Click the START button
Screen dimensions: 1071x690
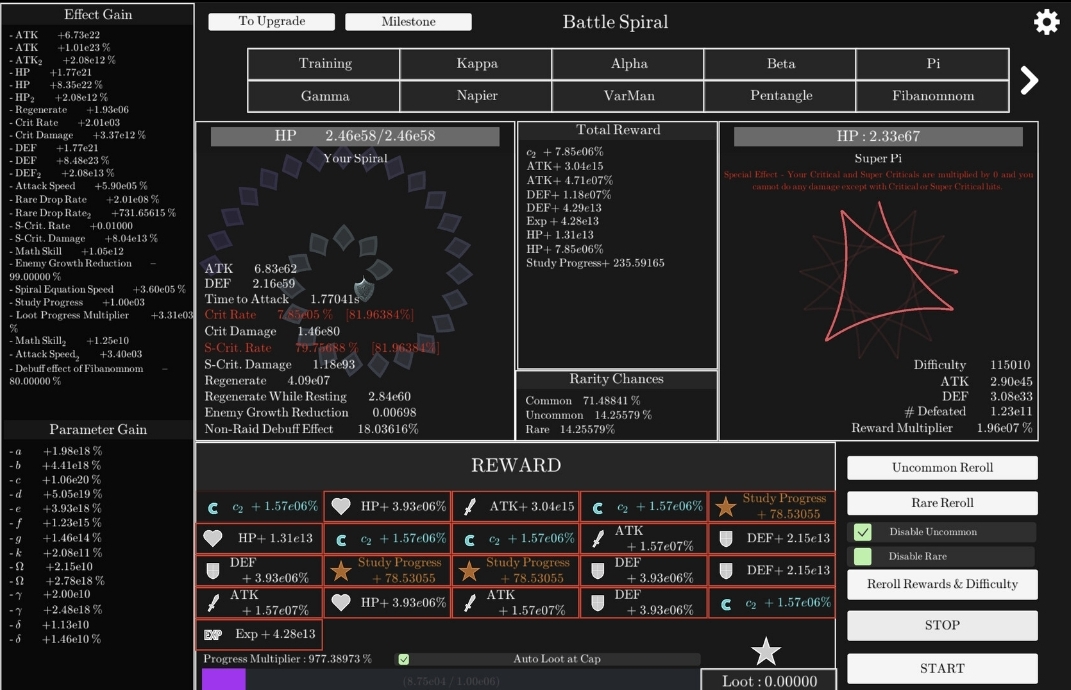click(942, 668)
